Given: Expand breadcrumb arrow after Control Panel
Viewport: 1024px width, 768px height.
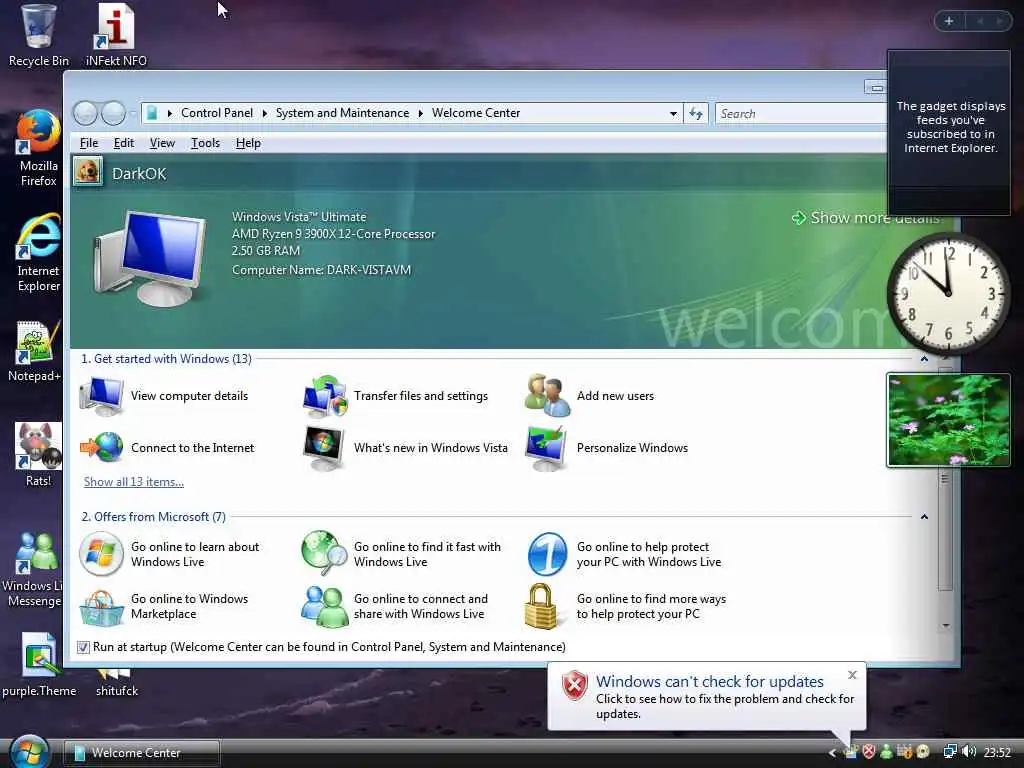Looking at the screenshot, I should (x=264, y=113).
